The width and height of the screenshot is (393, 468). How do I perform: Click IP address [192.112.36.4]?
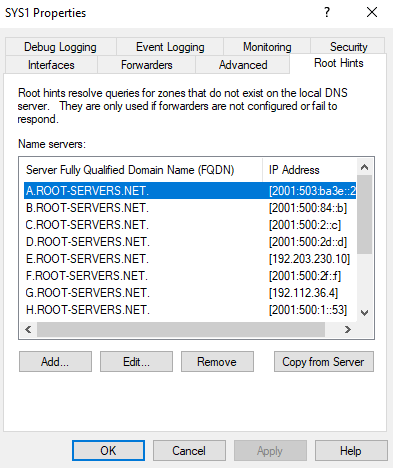coord(303,293)
